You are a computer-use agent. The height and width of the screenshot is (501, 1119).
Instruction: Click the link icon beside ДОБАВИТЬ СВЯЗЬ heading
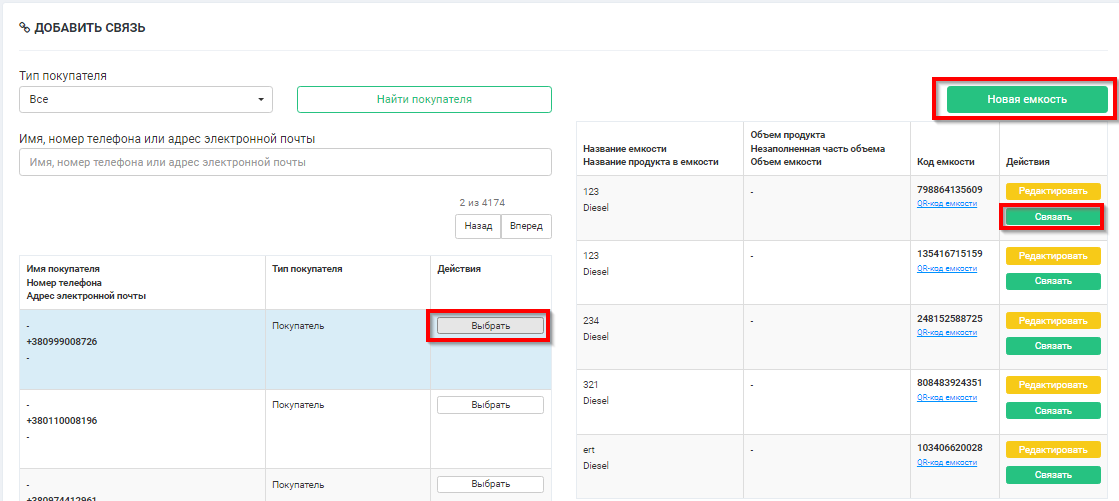(25, 28)
